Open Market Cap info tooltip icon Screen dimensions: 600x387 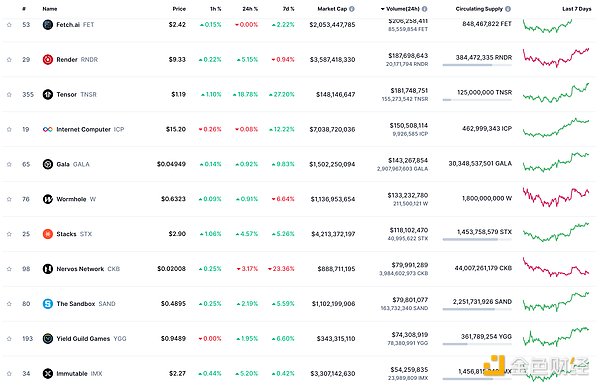(x=352, y=9)
